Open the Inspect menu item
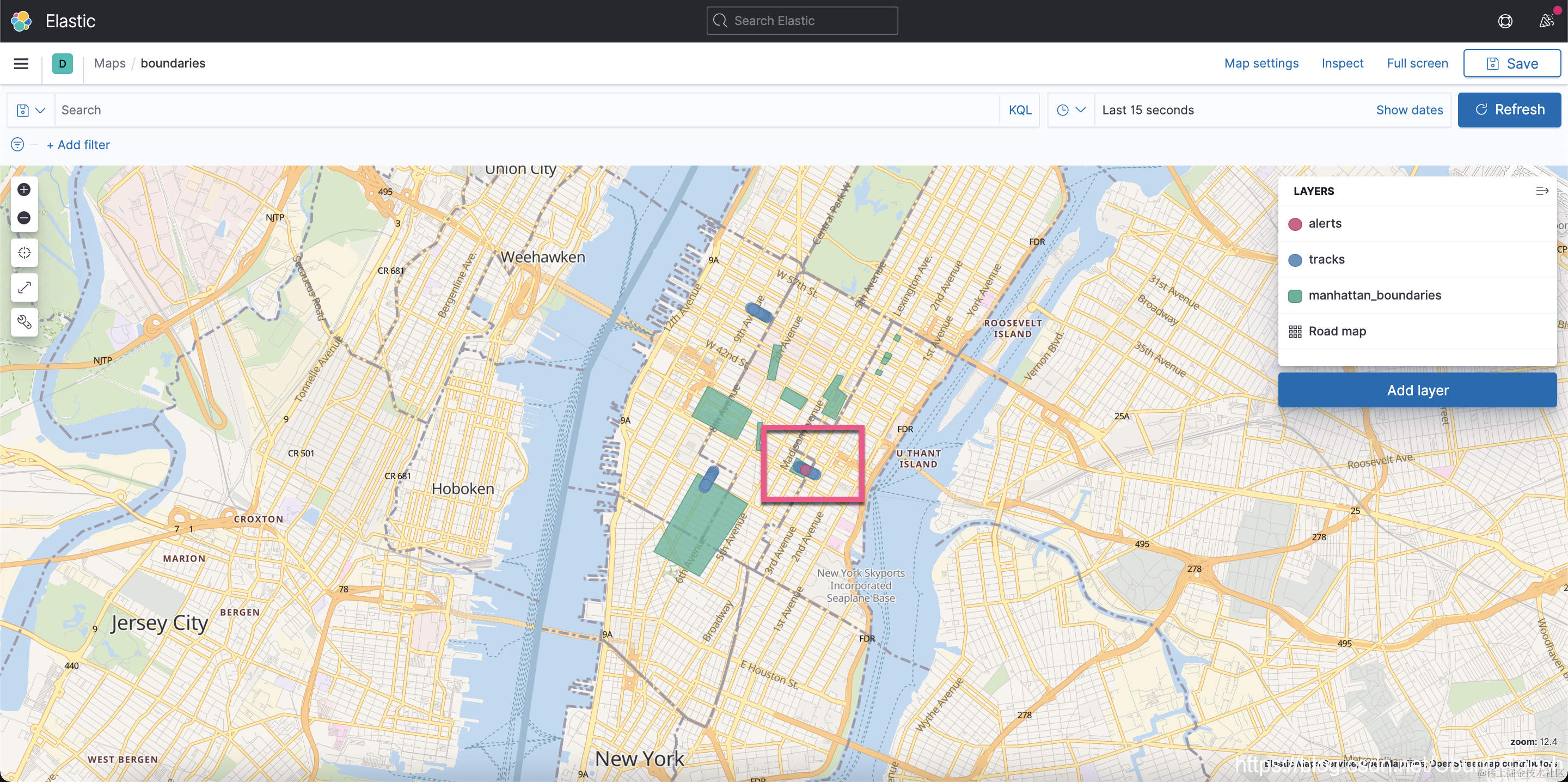This screenshot has height=782, width=1568. point(1342,63)
